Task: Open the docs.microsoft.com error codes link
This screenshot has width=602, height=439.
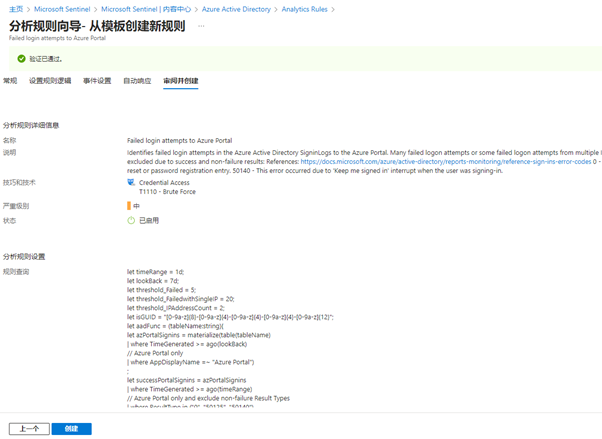Action: [x=446, y=162]
